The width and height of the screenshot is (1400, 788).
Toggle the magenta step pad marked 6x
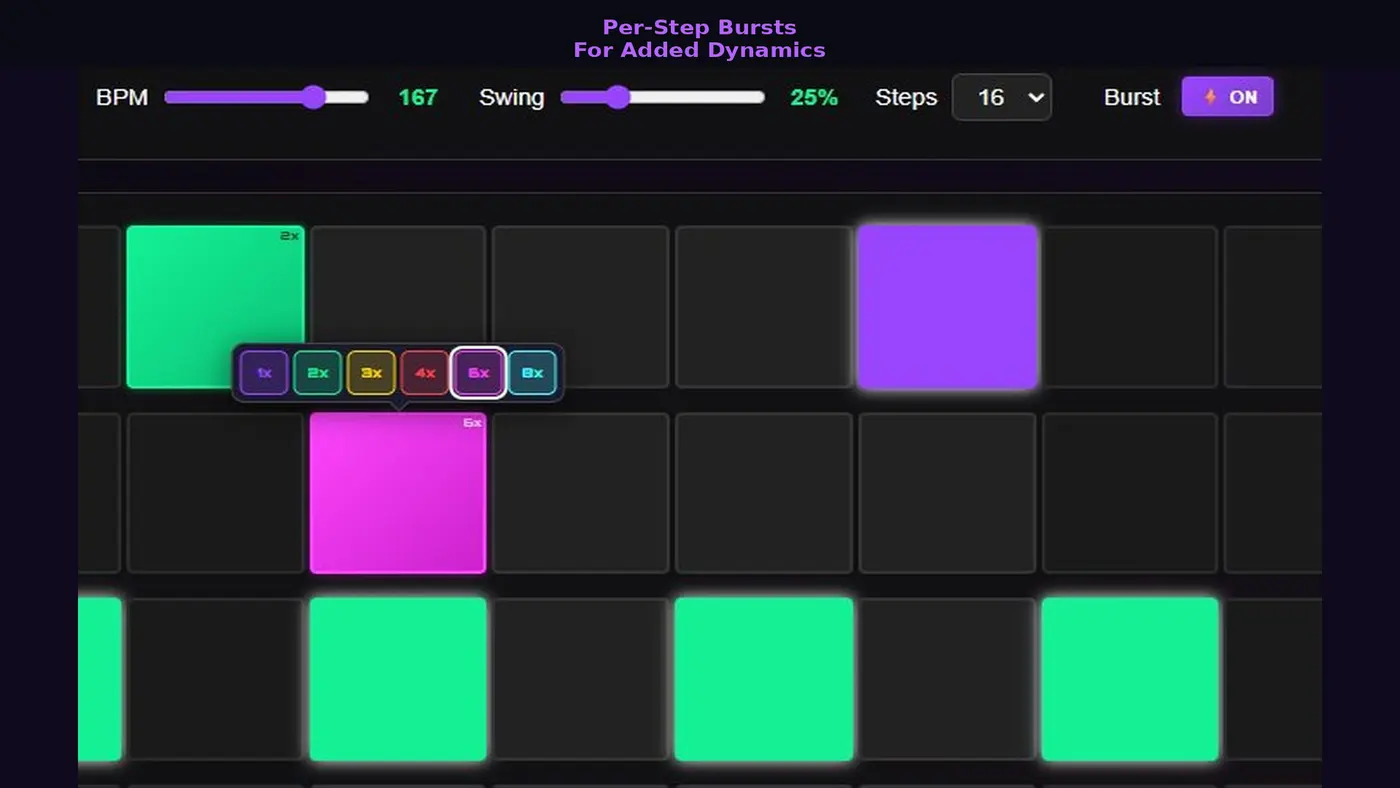(x=398, y=493)
